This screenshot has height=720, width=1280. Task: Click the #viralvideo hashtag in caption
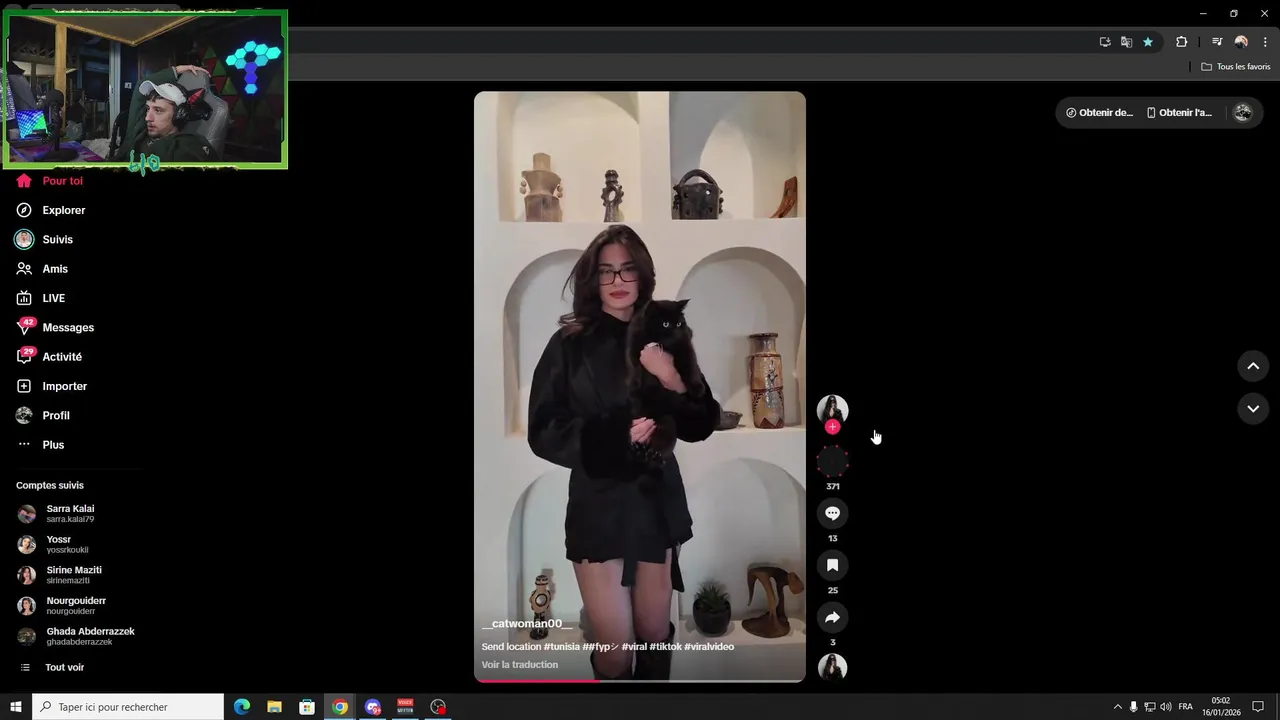click(x=709, y=647)
